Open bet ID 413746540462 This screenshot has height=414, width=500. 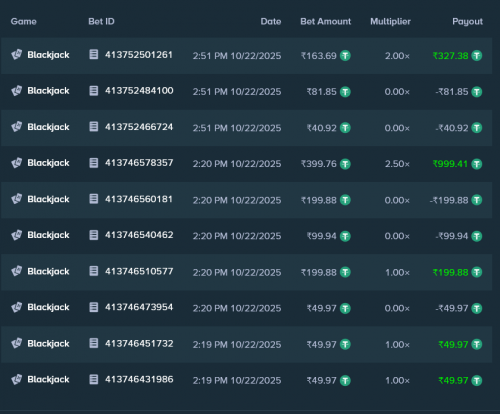point(139,235)
